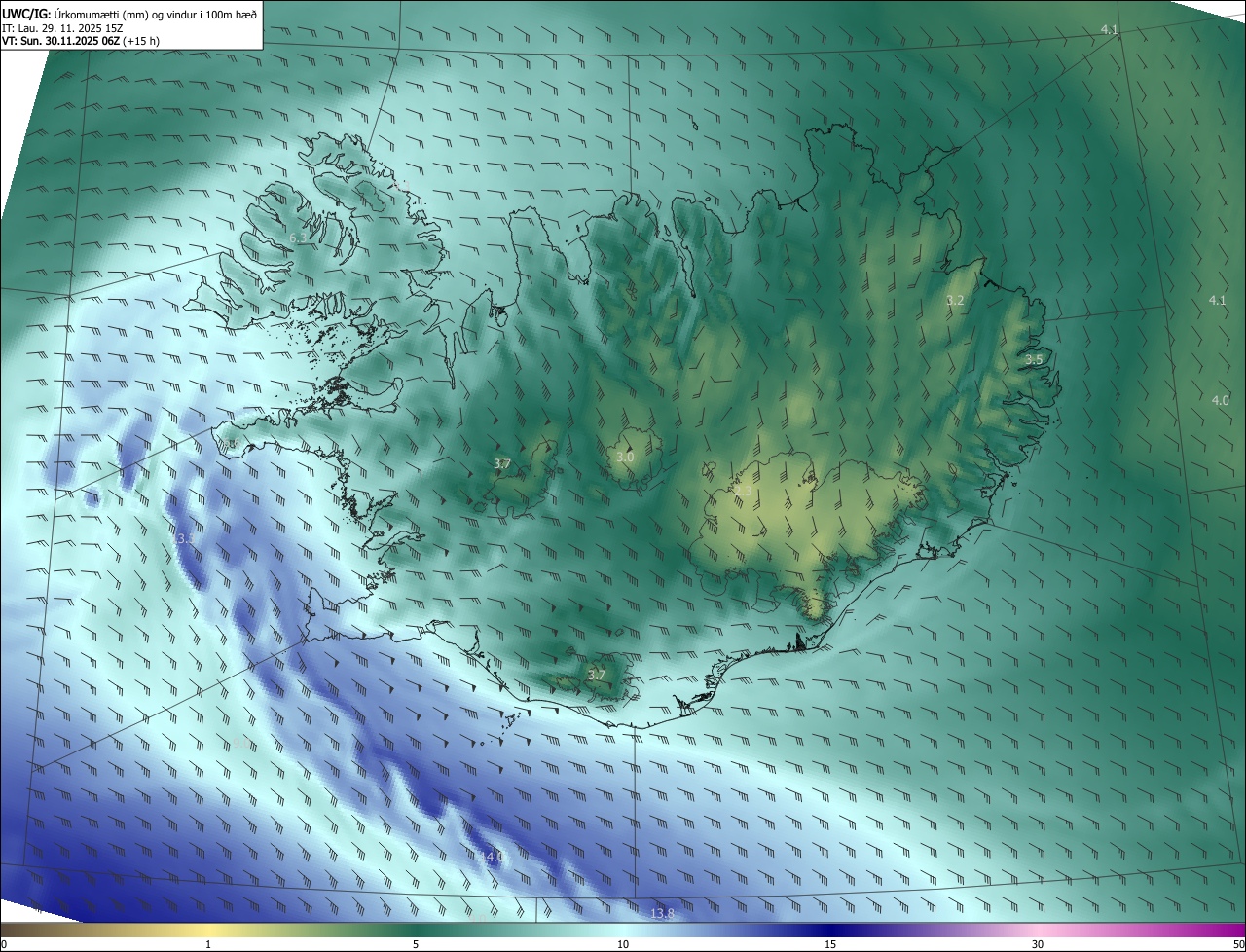Click the "30" label on the color scale

tap(1038, 944)
